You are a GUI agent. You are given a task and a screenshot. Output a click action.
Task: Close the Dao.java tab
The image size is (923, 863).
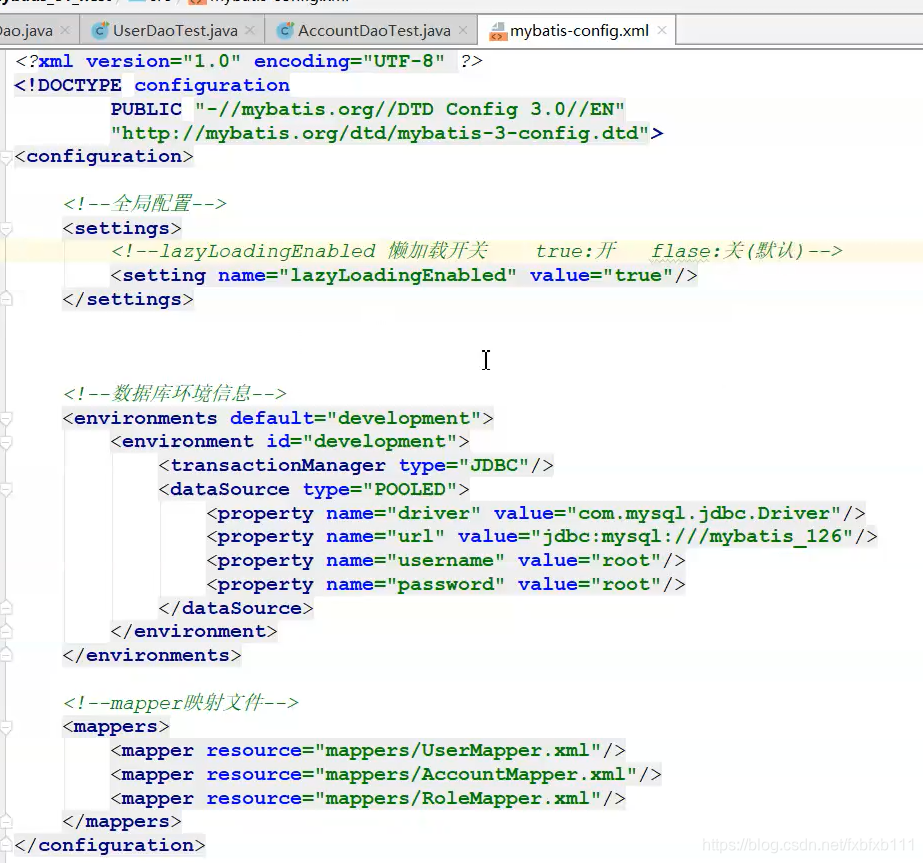pyautogui.click(x=65, y=30)
